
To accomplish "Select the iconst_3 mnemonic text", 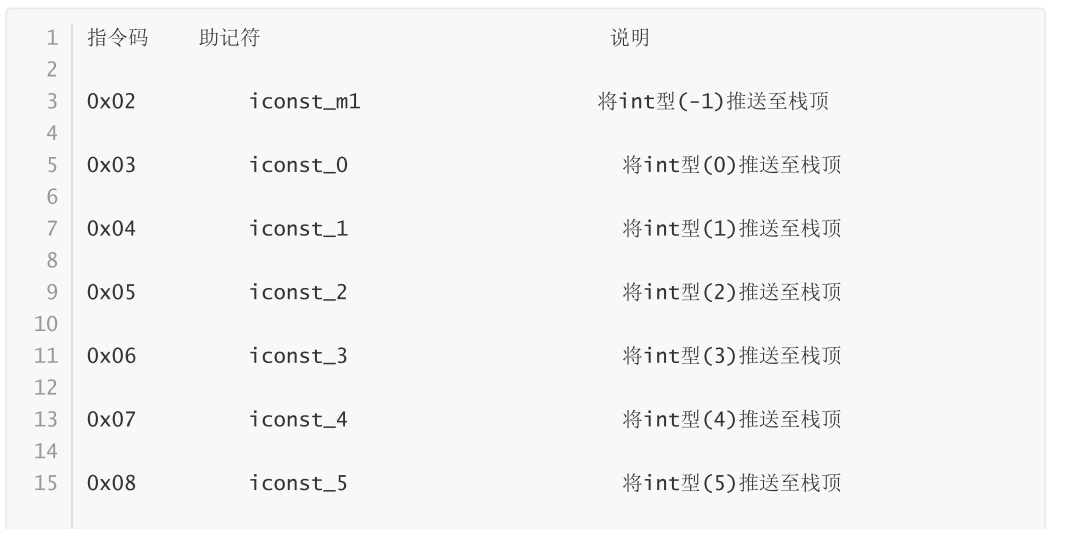I will click(298, 356).
